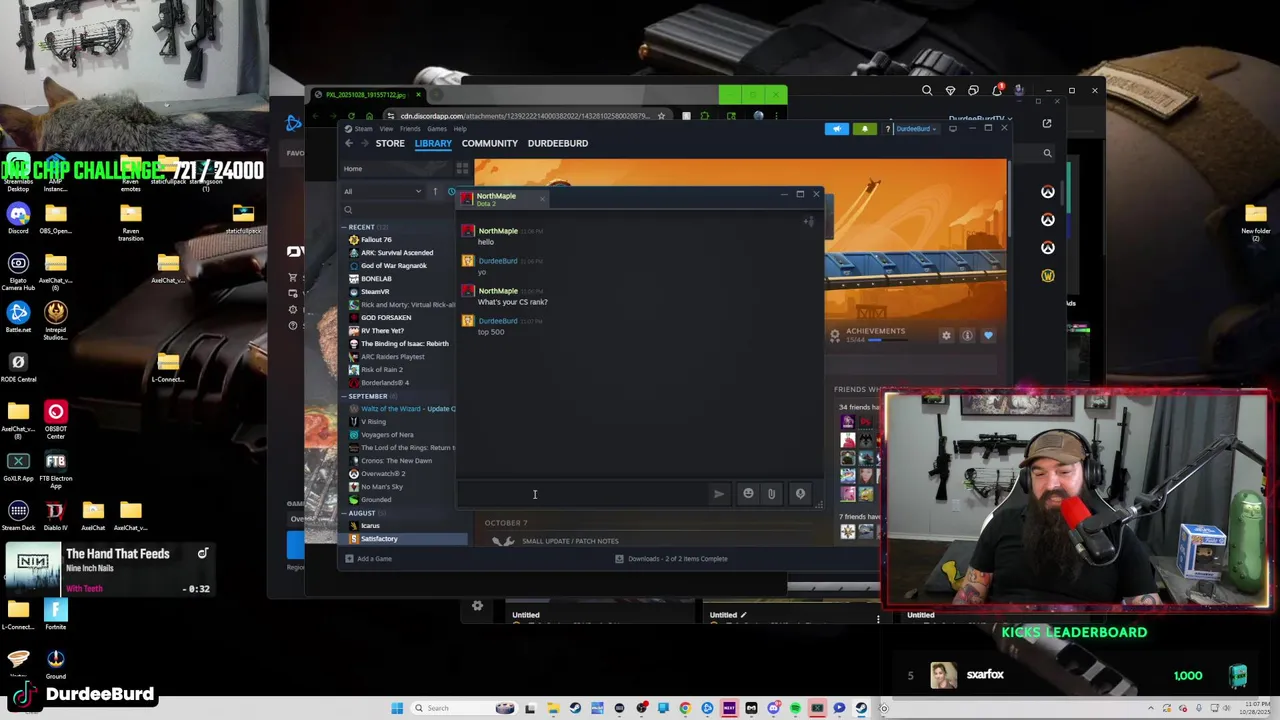This screenshot has width=1280, height=720.
Task: Open the Friends menu in Steam
Action: [410, 129]
